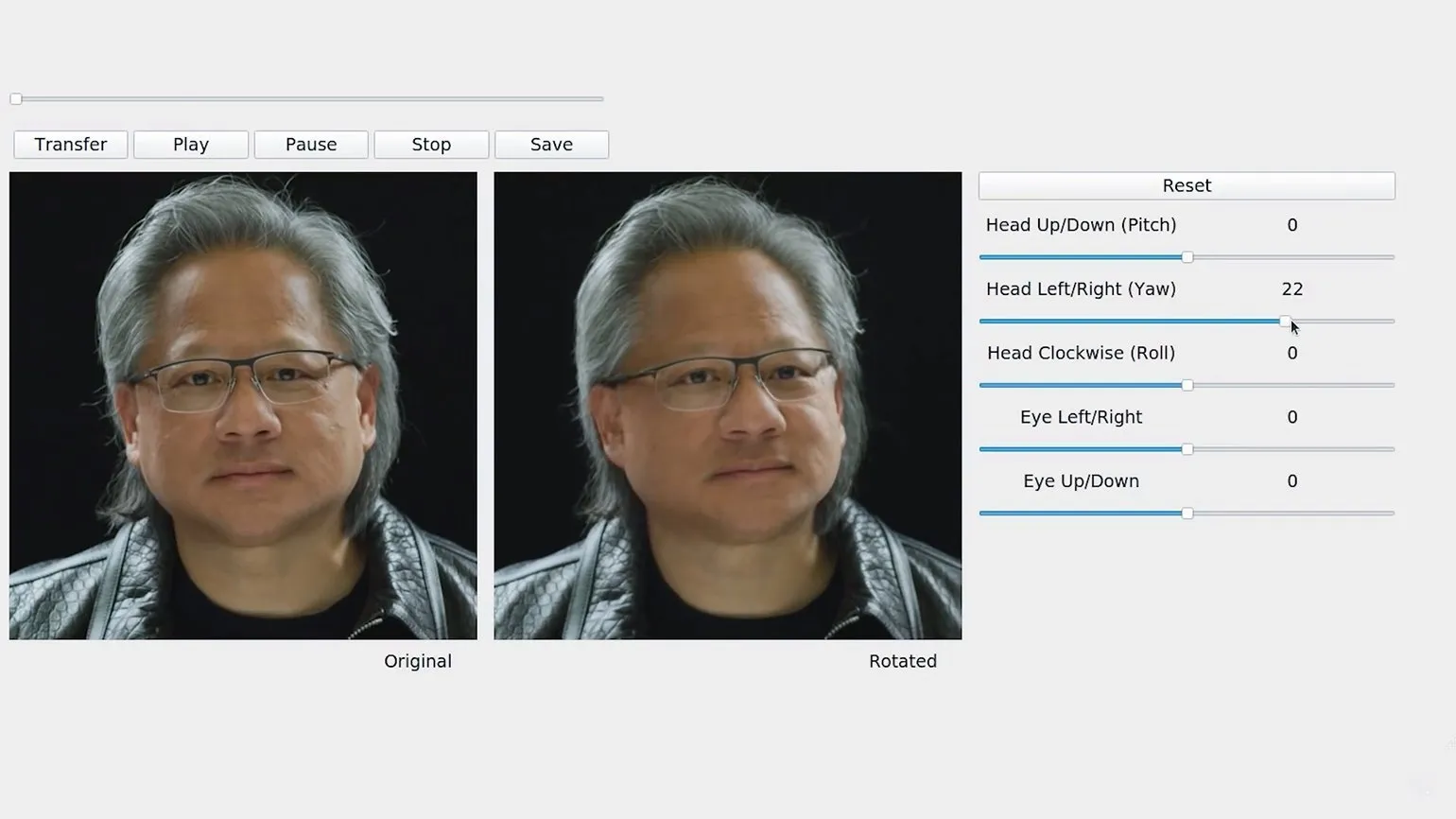The image size is (1456, 819).
Task: Click the Eye Left/Right label text
Action: click(1081, 417)
